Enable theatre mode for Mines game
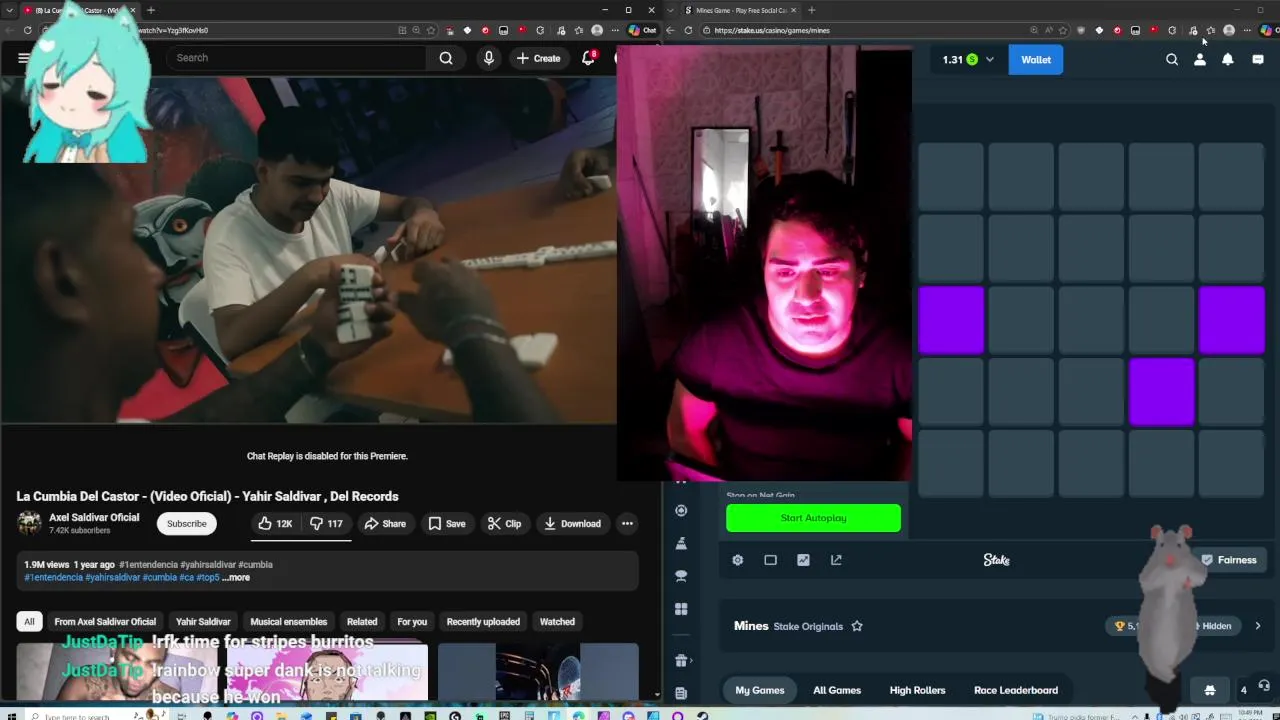The height and width of the screenshot is (720, 1280). (770, 560)
